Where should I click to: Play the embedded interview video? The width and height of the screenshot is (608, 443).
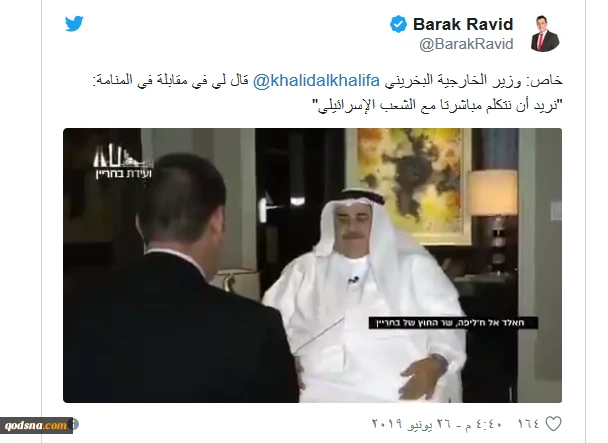[x=313, y=265]
